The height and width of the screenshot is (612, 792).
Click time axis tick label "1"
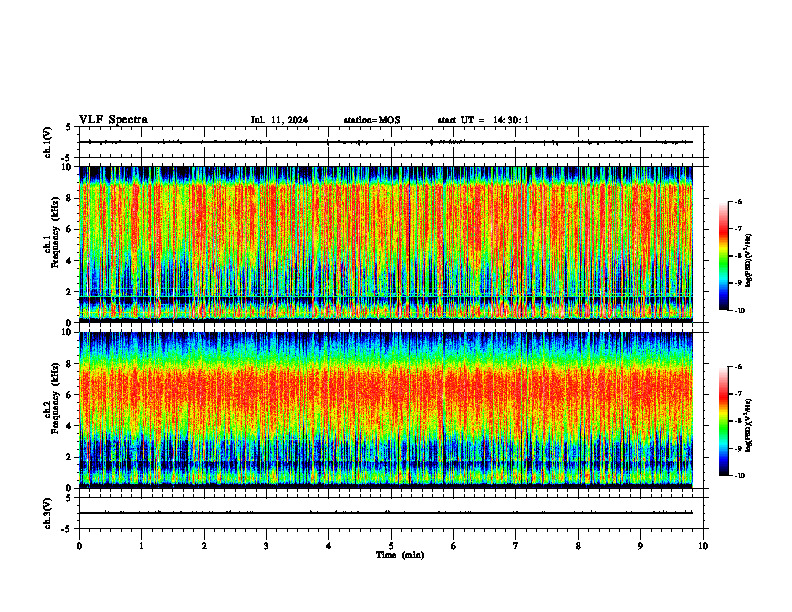(x=141, y=546)
